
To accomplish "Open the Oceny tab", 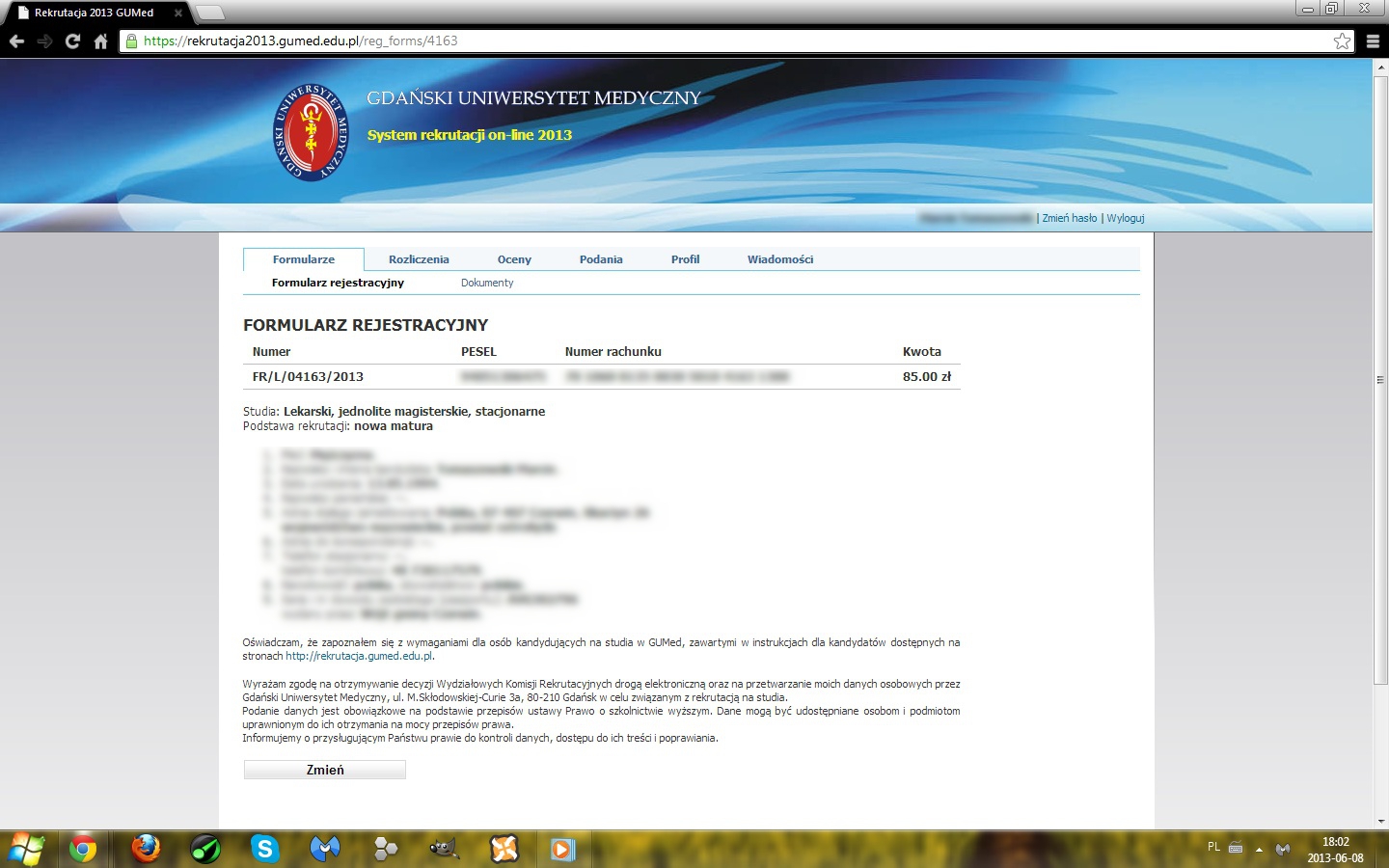I will point(514,259).
